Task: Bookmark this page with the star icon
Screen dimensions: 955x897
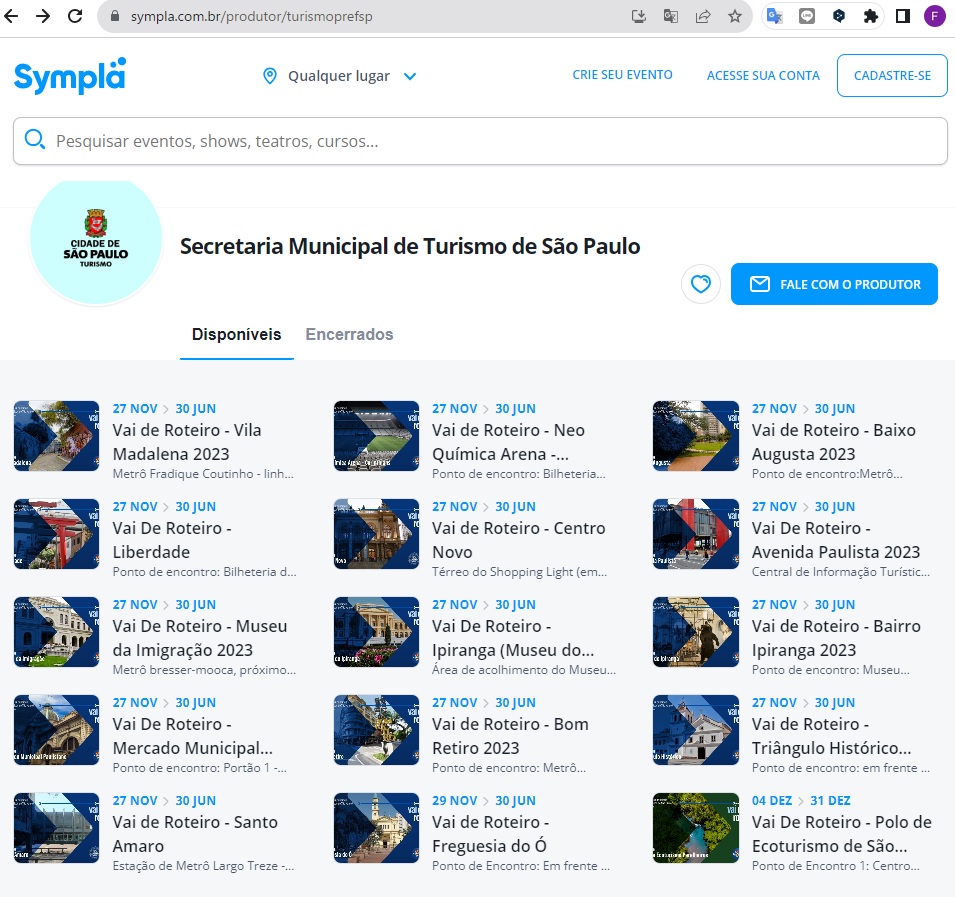Action: [735, 16]
